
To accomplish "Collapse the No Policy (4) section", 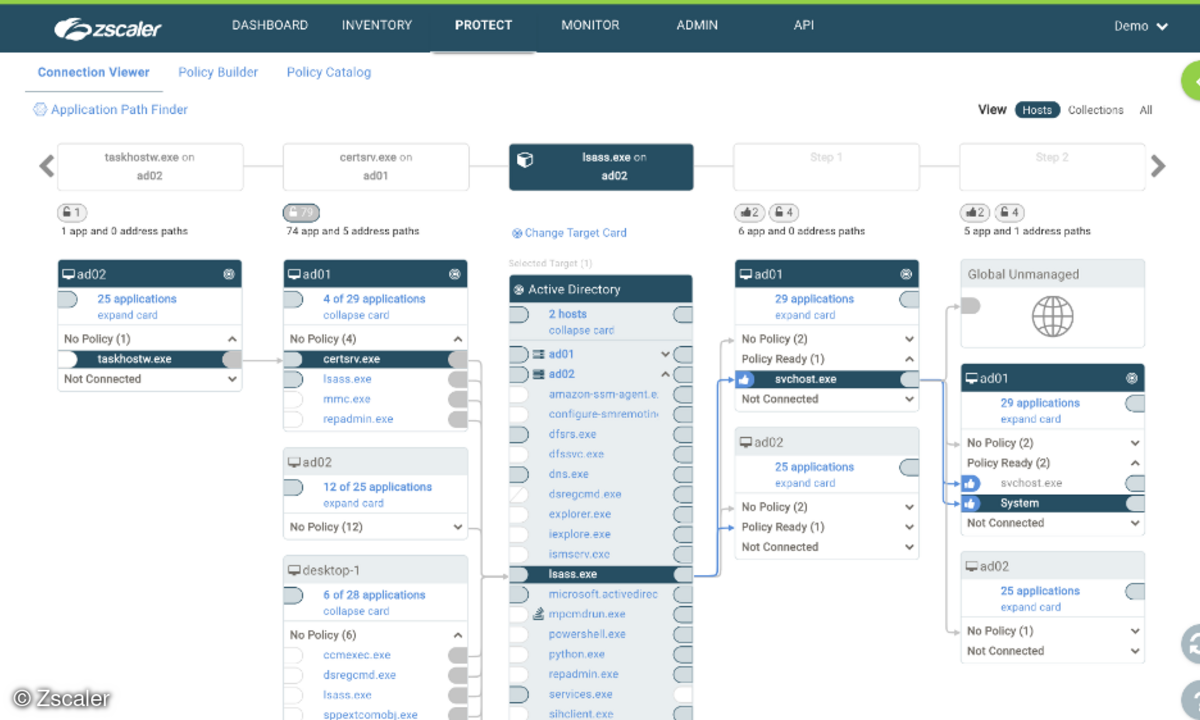I will tap(458, 339).
